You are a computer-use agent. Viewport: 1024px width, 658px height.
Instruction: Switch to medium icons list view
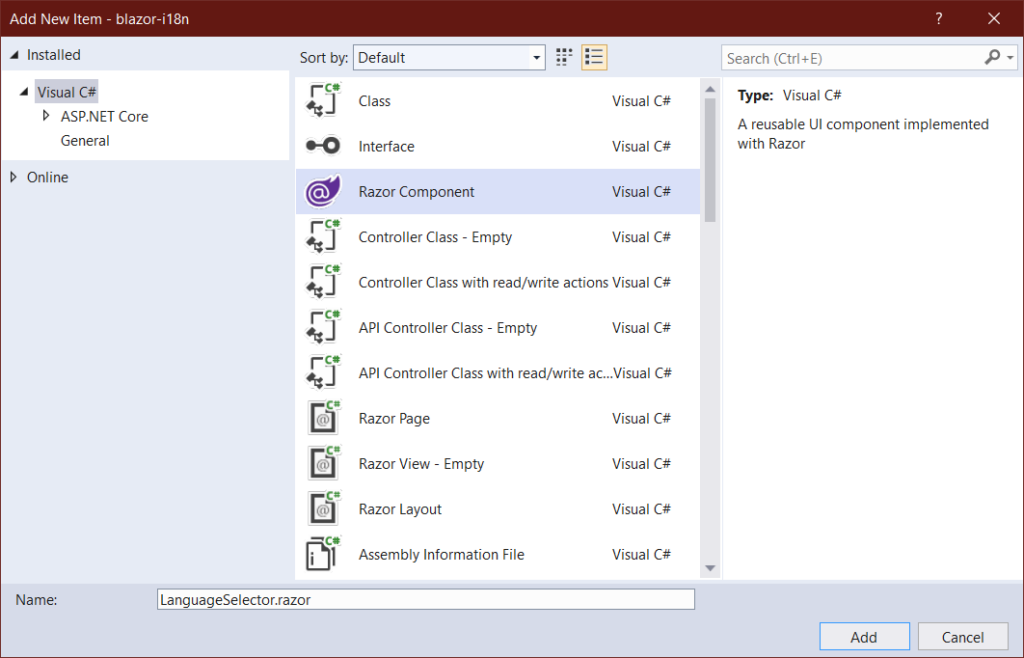[x=594, y=57]
